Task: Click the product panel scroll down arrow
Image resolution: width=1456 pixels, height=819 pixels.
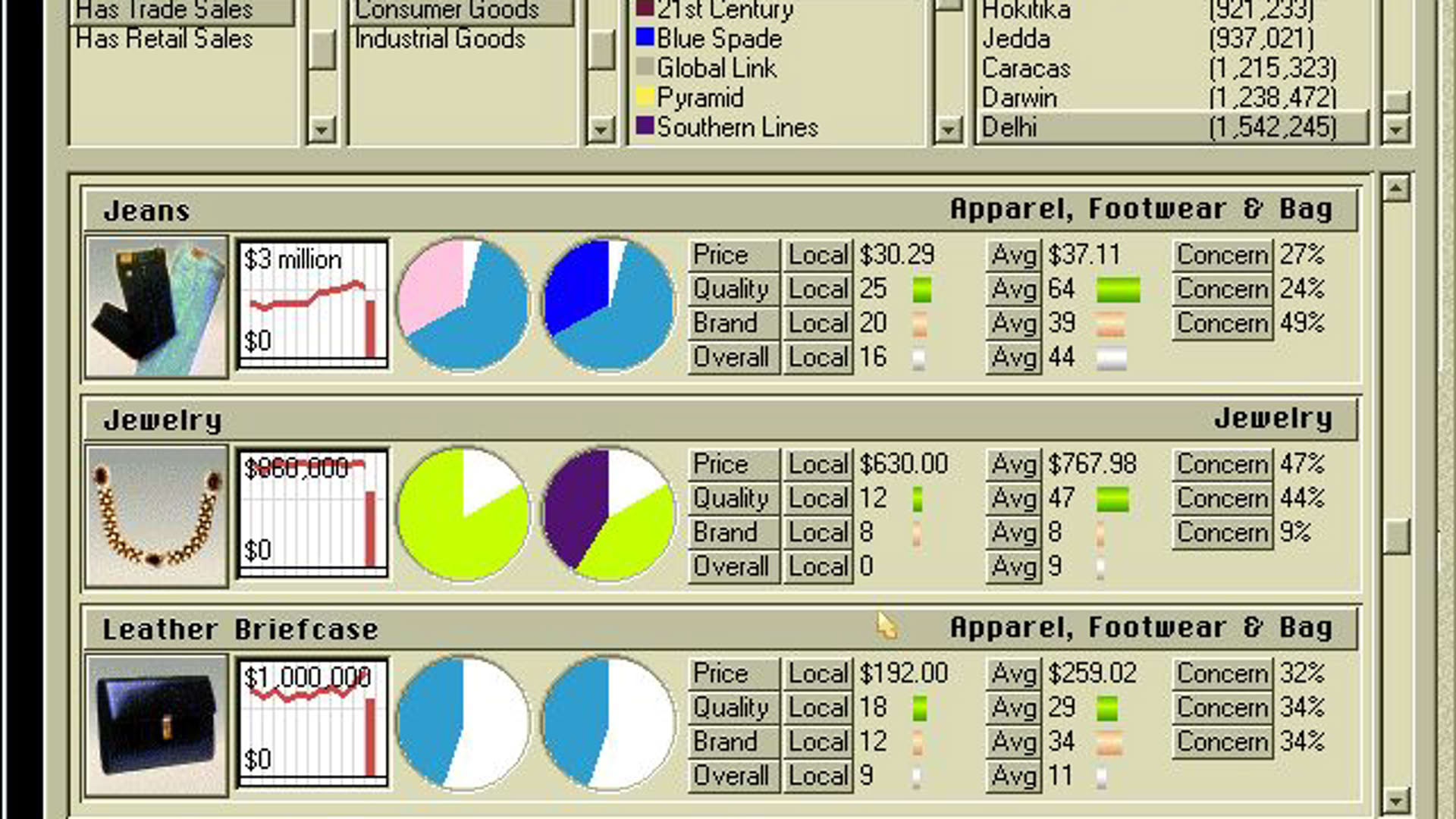Action: click(1396, 800)
